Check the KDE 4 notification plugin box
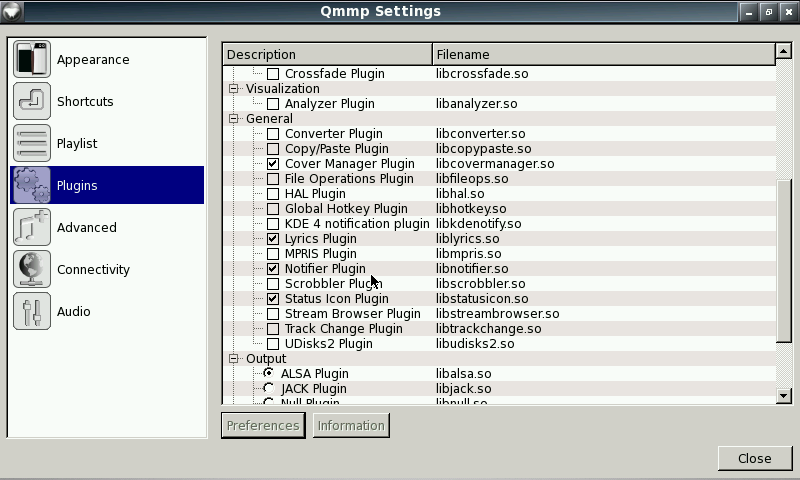This screenshot has height=480, width=800. [x=273, y=224]
